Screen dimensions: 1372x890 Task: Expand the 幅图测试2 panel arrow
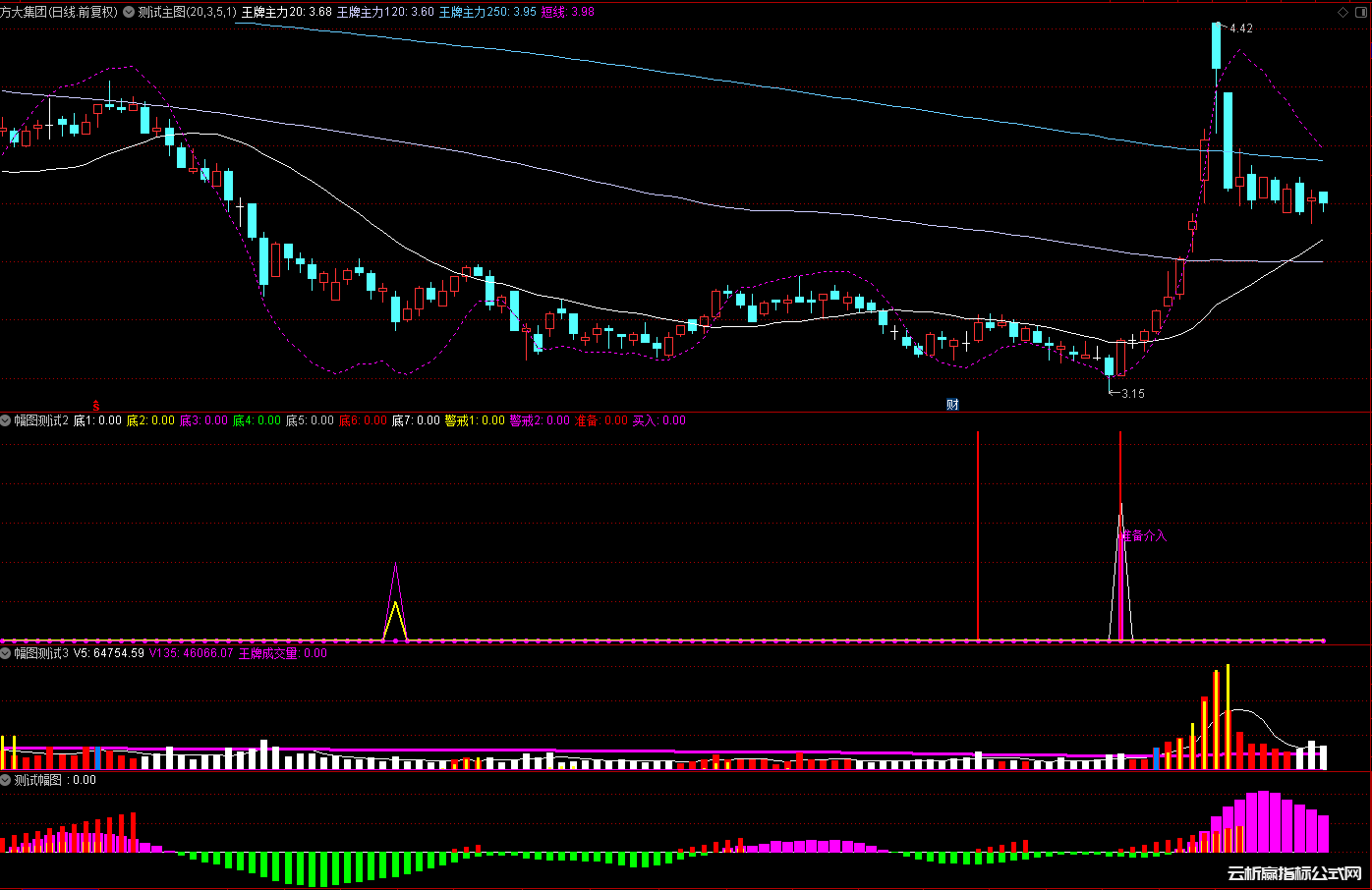point(6,420)
